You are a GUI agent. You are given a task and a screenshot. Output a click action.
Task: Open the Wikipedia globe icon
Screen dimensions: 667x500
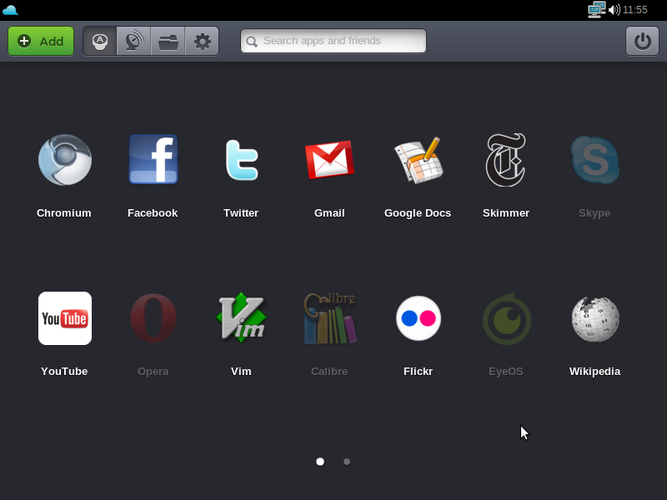pyautogui.click(x=595, y=319)
